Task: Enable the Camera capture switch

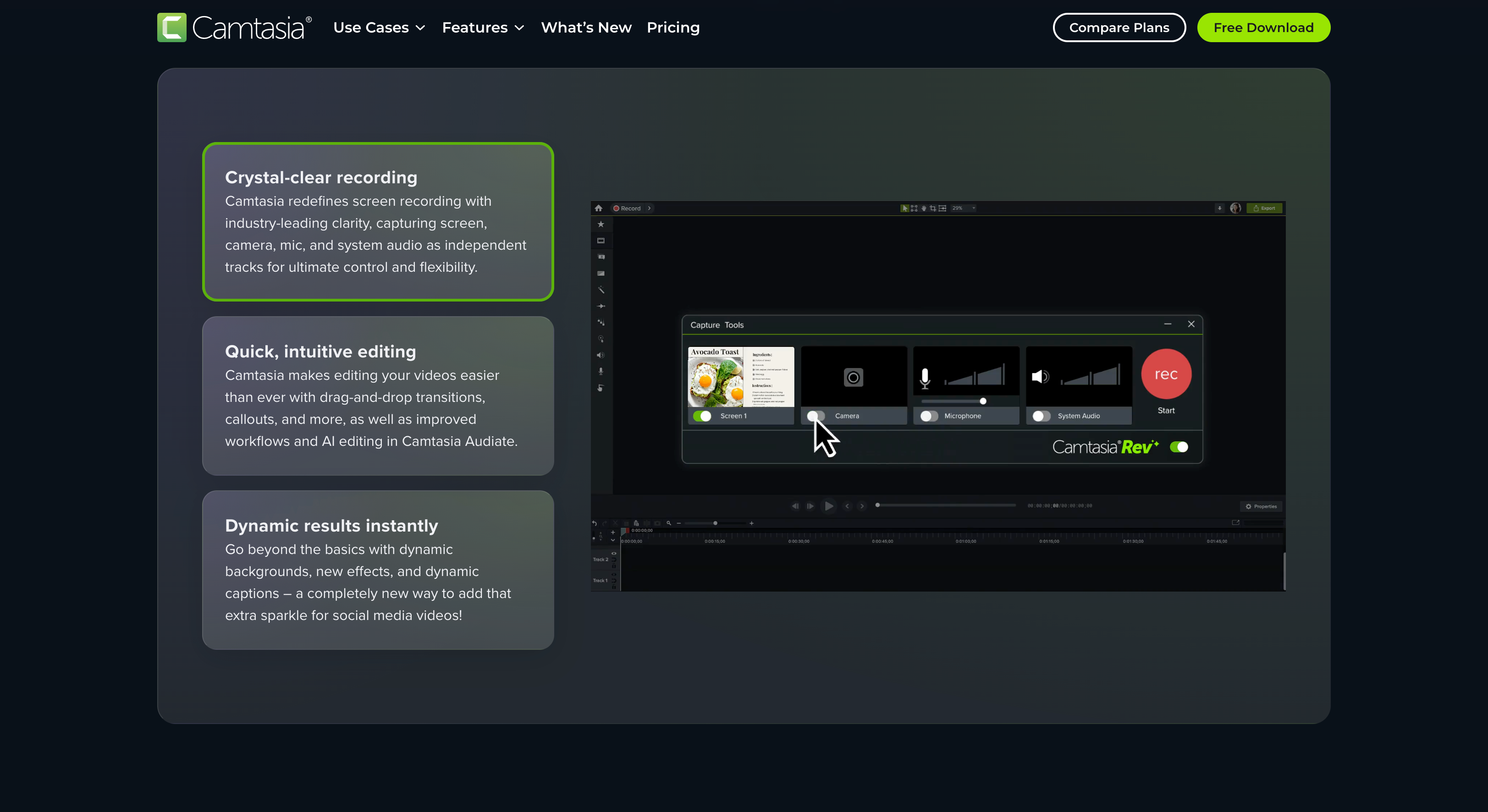Action: (816, 416)
